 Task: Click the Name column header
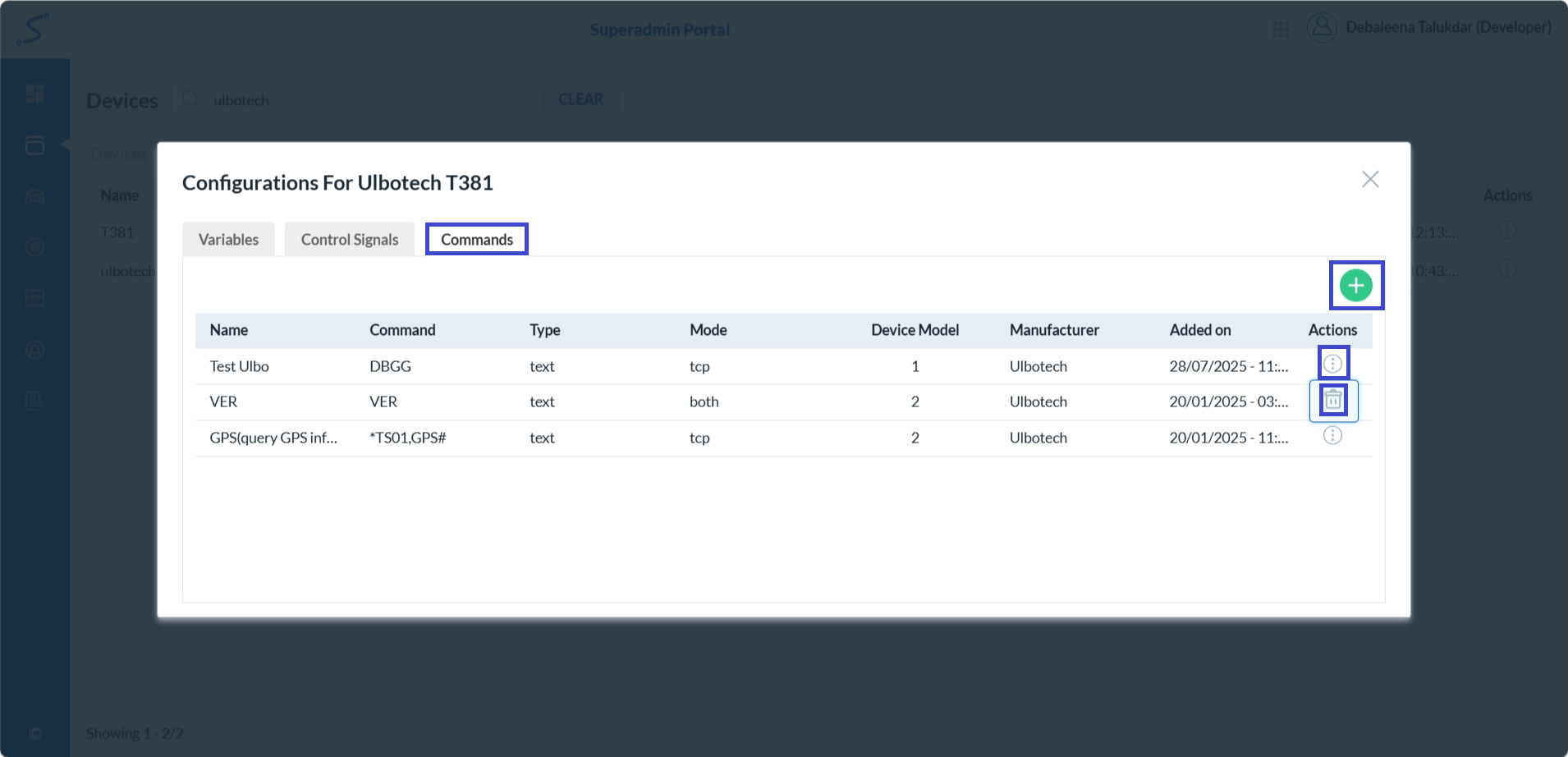click(x=228, y=330)
